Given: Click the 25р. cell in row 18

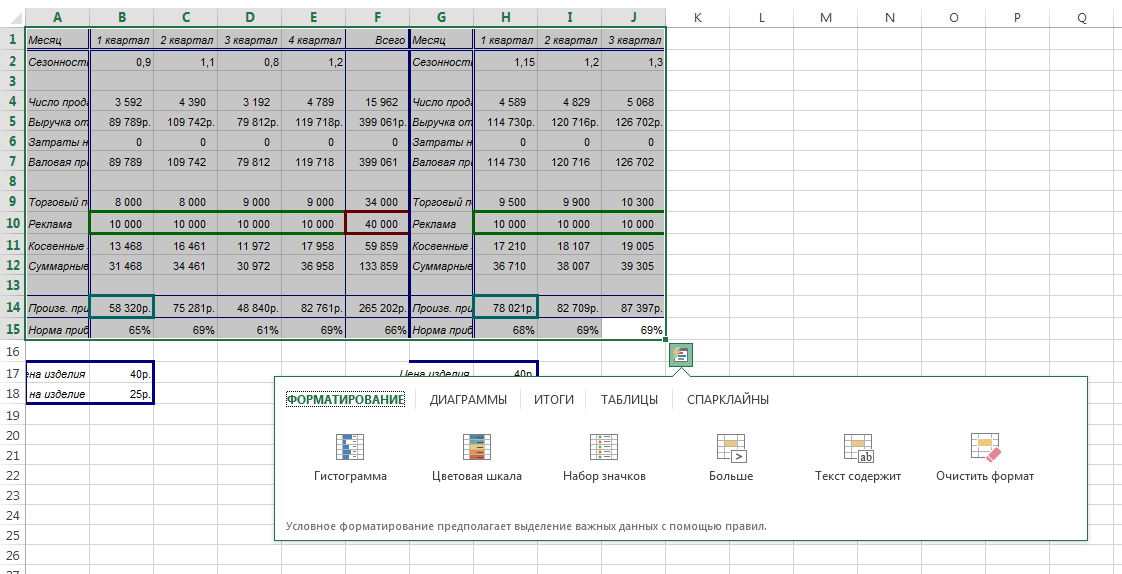Looking at the screenshot, I should point(122,394).
